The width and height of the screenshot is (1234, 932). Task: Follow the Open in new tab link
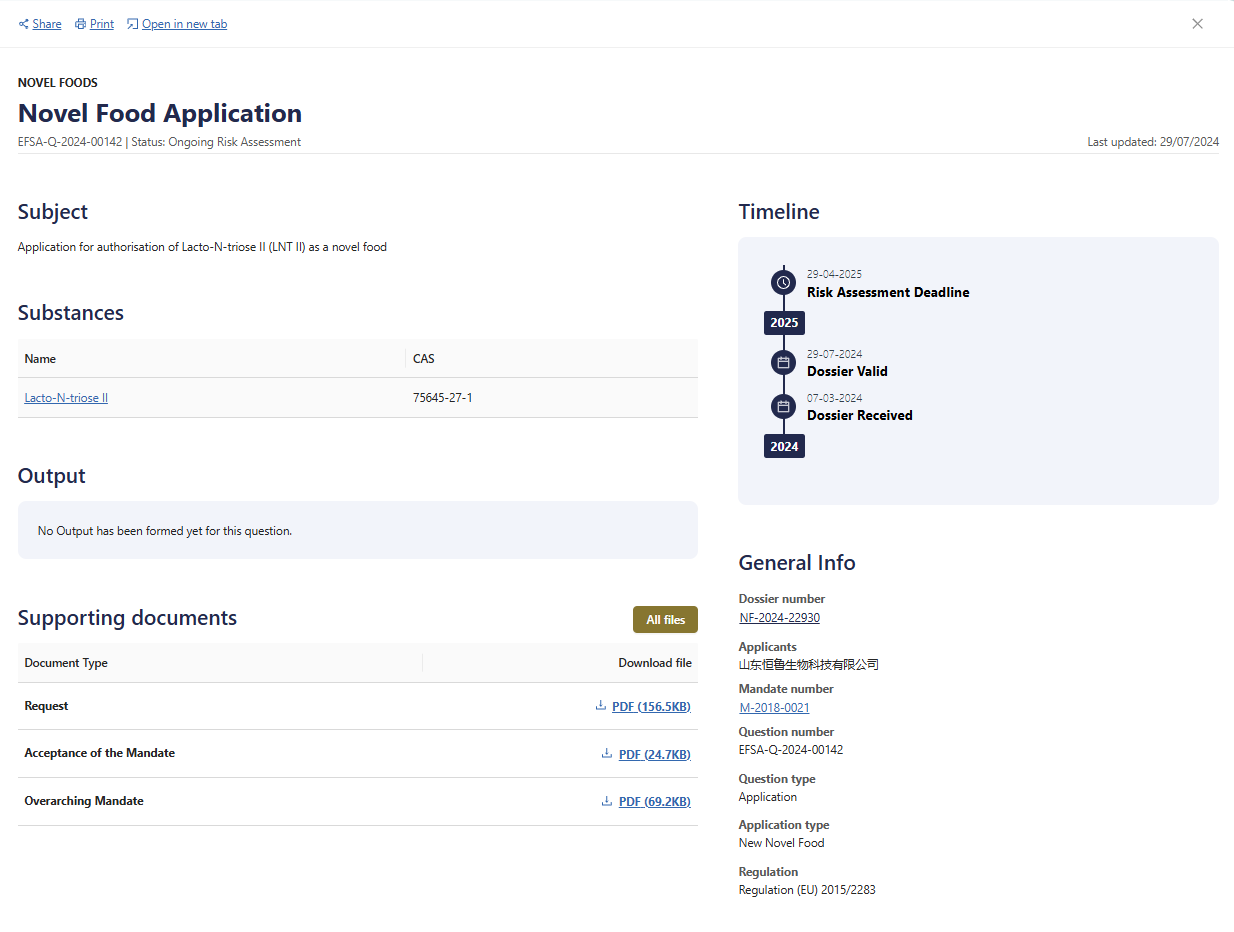184,24
